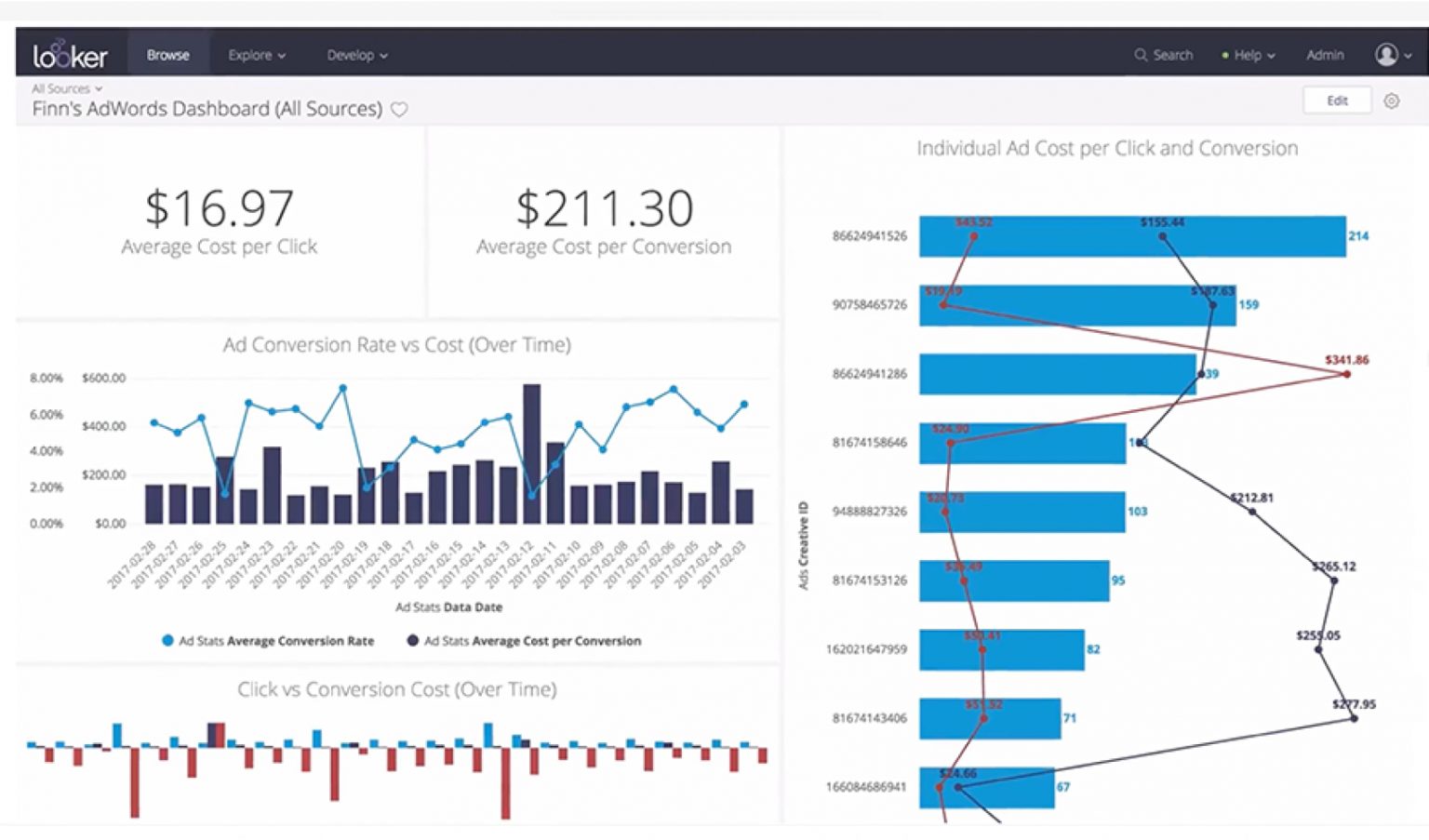Open the user profile avatar icon
This screenshot has height=840, width=1429.
pos(1385,55)
